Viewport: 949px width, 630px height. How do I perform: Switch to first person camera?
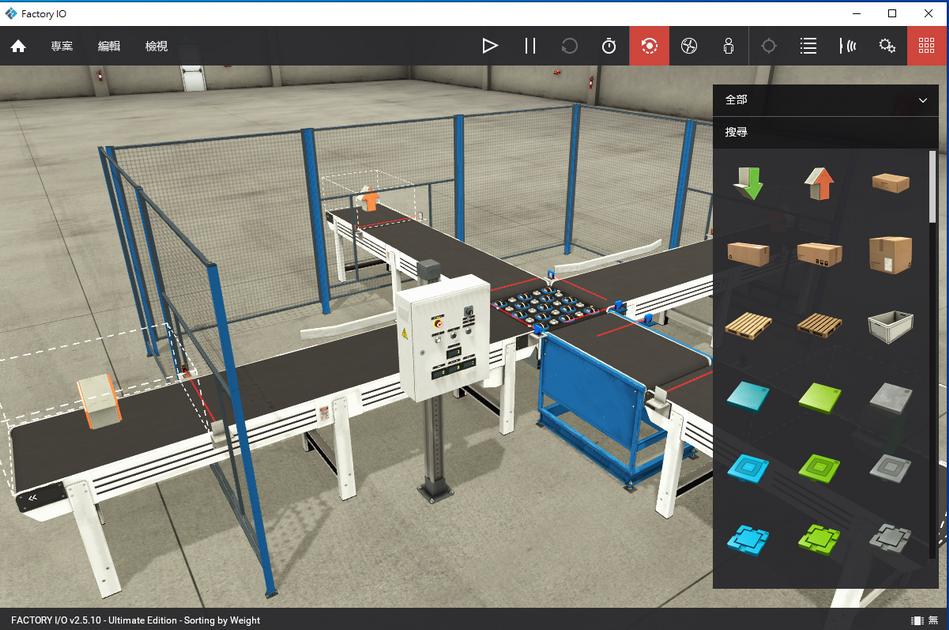[x=729, y=46]
